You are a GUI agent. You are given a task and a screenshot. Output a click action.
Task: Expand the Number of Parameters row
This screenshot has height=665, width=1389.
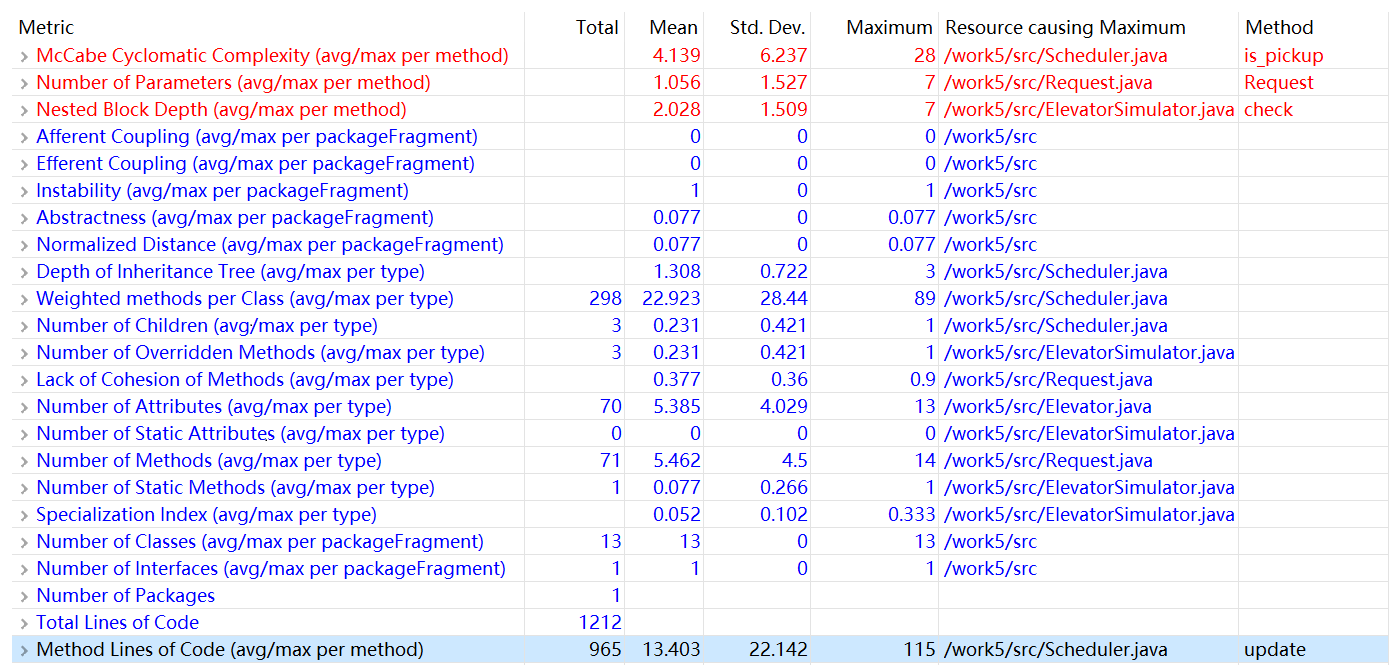click(24, 83)
